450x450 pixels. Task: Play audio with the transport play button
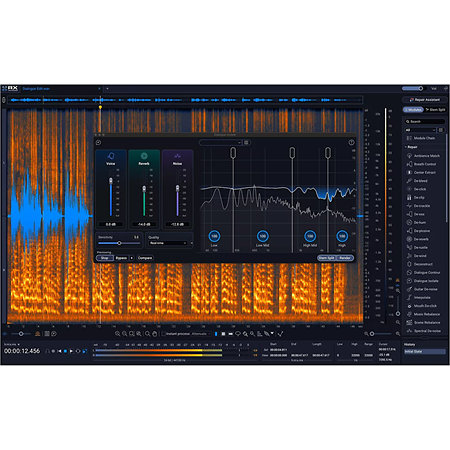[x=71, y=351]
